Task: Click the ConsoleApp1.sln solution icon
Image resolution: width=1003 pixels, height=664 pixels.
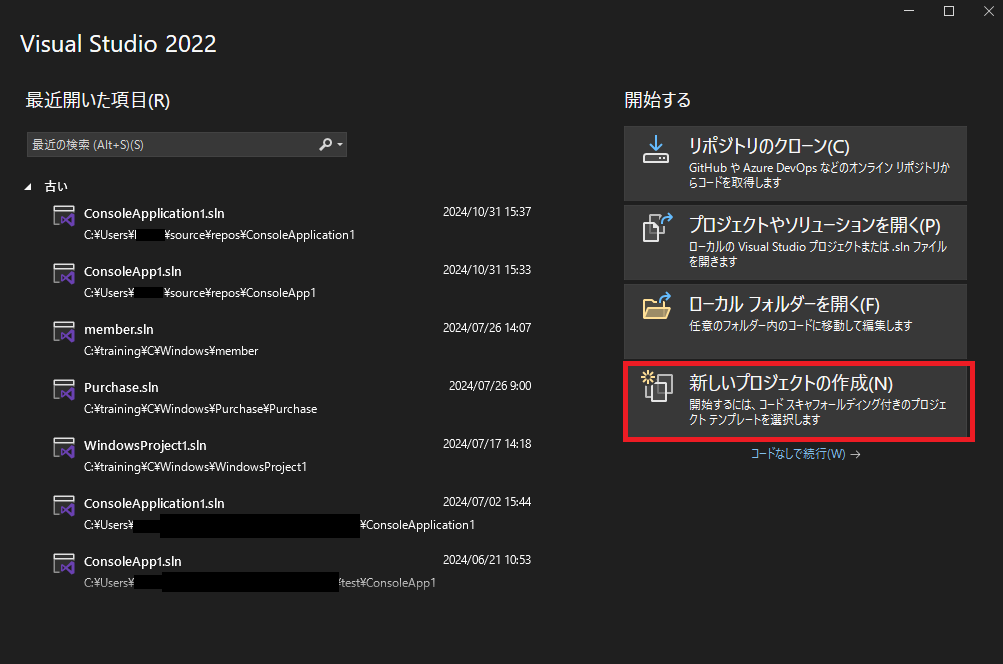Action: pyautogui.click(x=63, y=274)
